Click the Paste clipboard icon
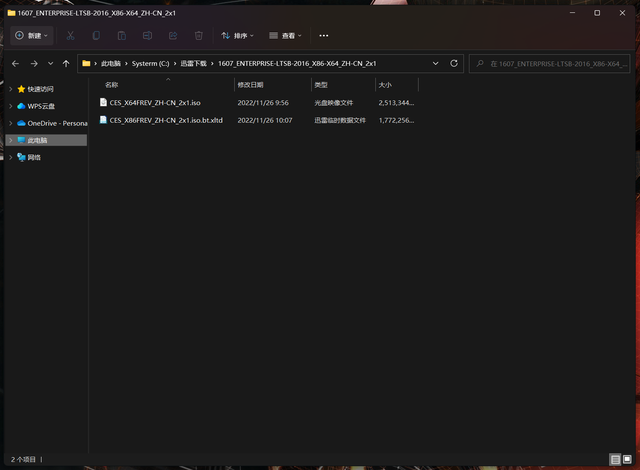This screenshot has width=640, height=470. point(122,36)
